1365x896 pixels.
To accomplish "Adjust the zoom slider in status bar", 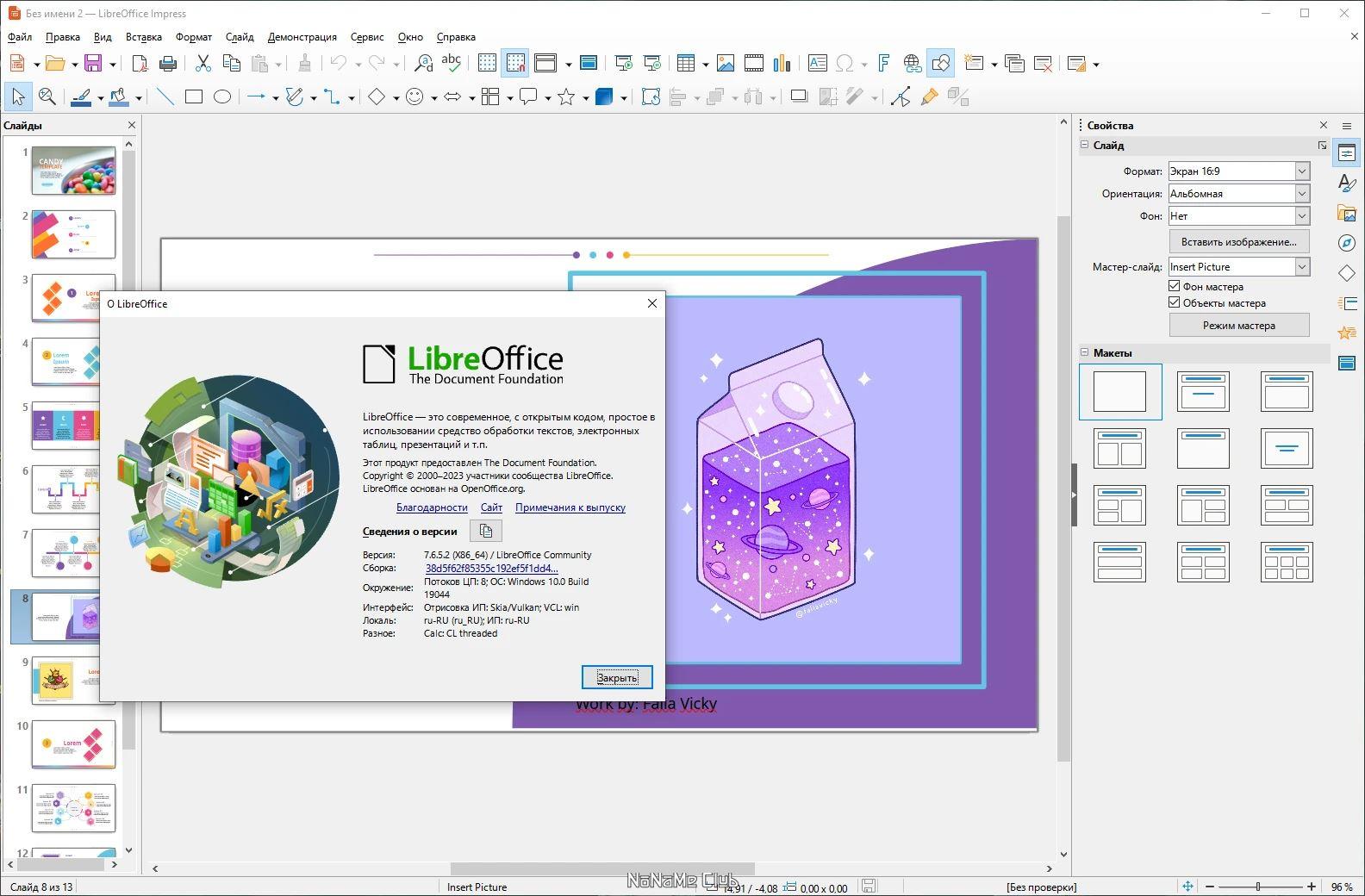I will pyautogui.click(x=1260, y=887).
